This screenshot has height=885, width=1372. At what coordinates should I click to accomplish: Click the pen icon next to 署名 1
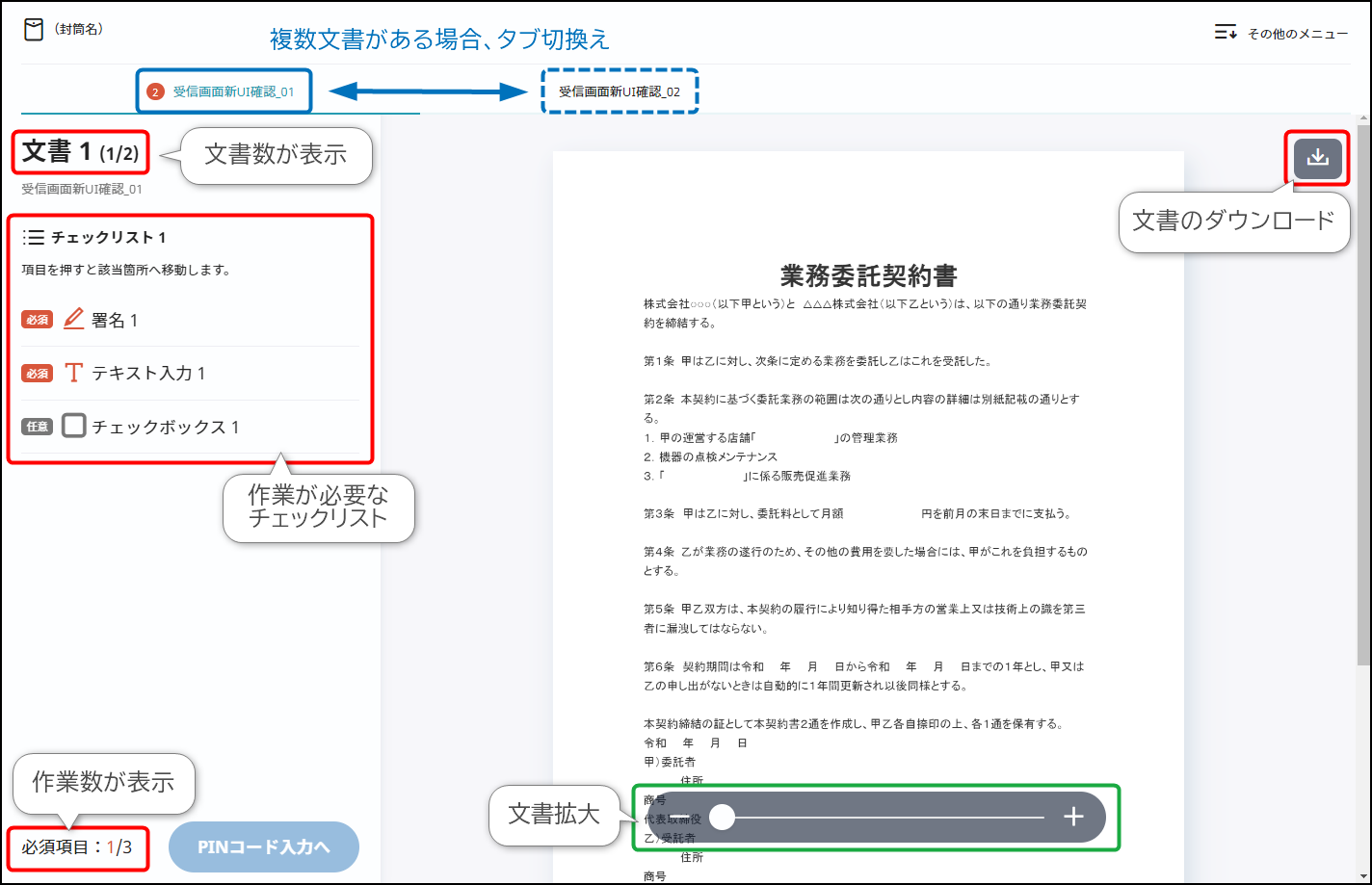pos(73,319)
